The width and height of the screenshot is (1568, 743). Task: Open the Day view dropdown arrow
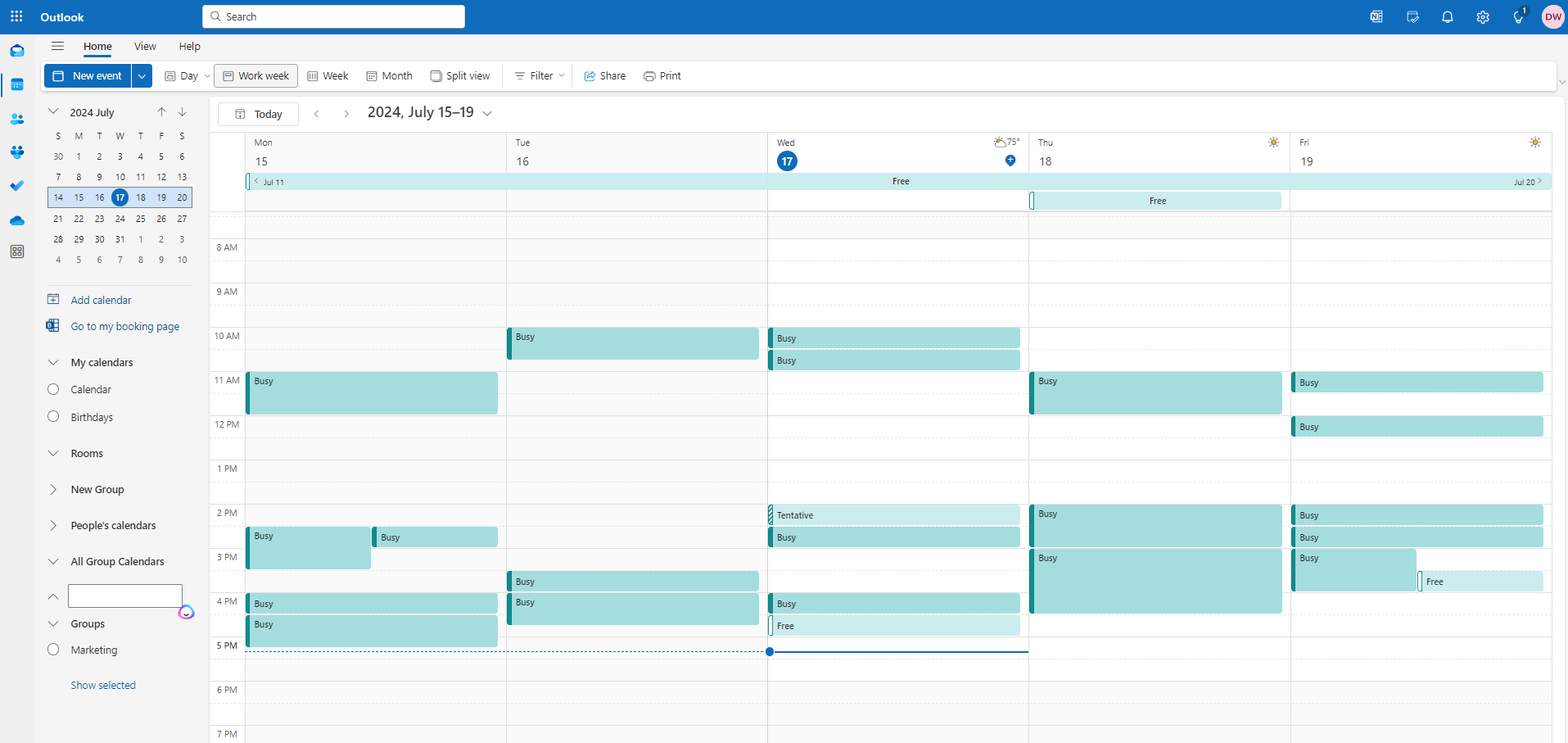tap(207, 75)
